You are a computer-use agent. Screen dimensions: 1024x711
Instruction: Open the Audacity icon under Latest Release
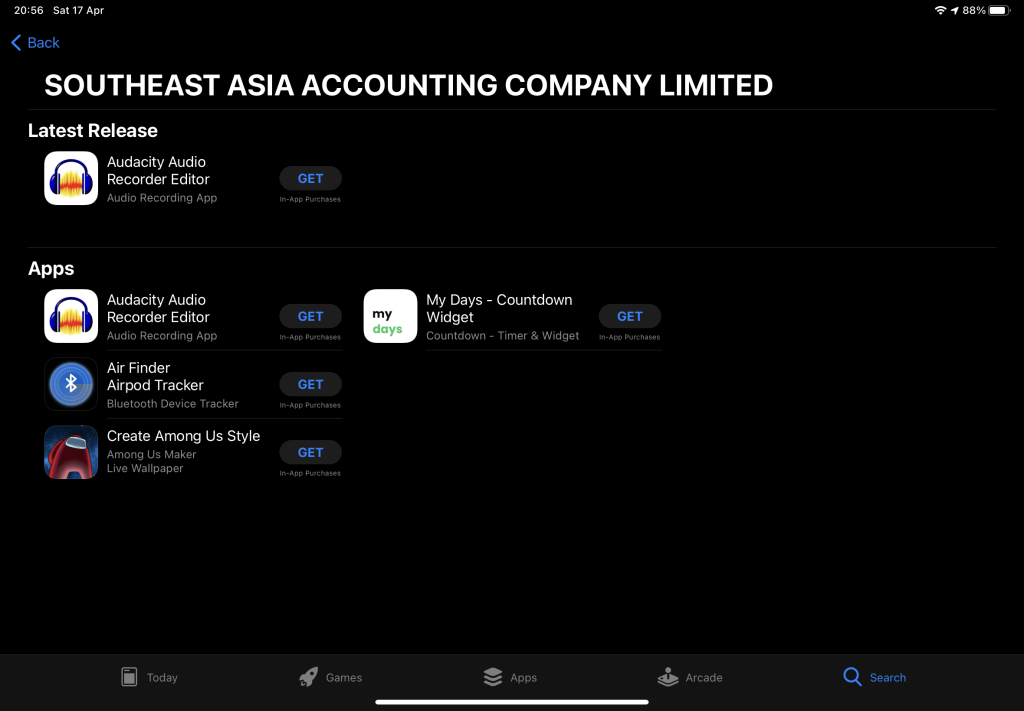pos(70,178)
